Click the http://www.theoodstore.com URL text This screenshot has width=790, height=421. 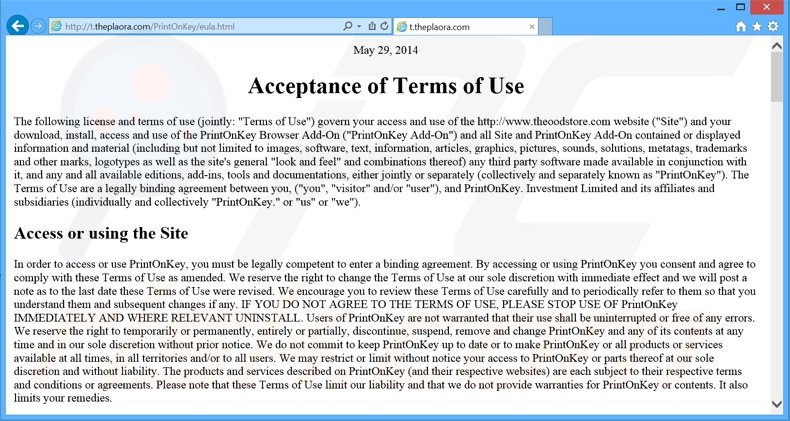(x=544, y=121)
